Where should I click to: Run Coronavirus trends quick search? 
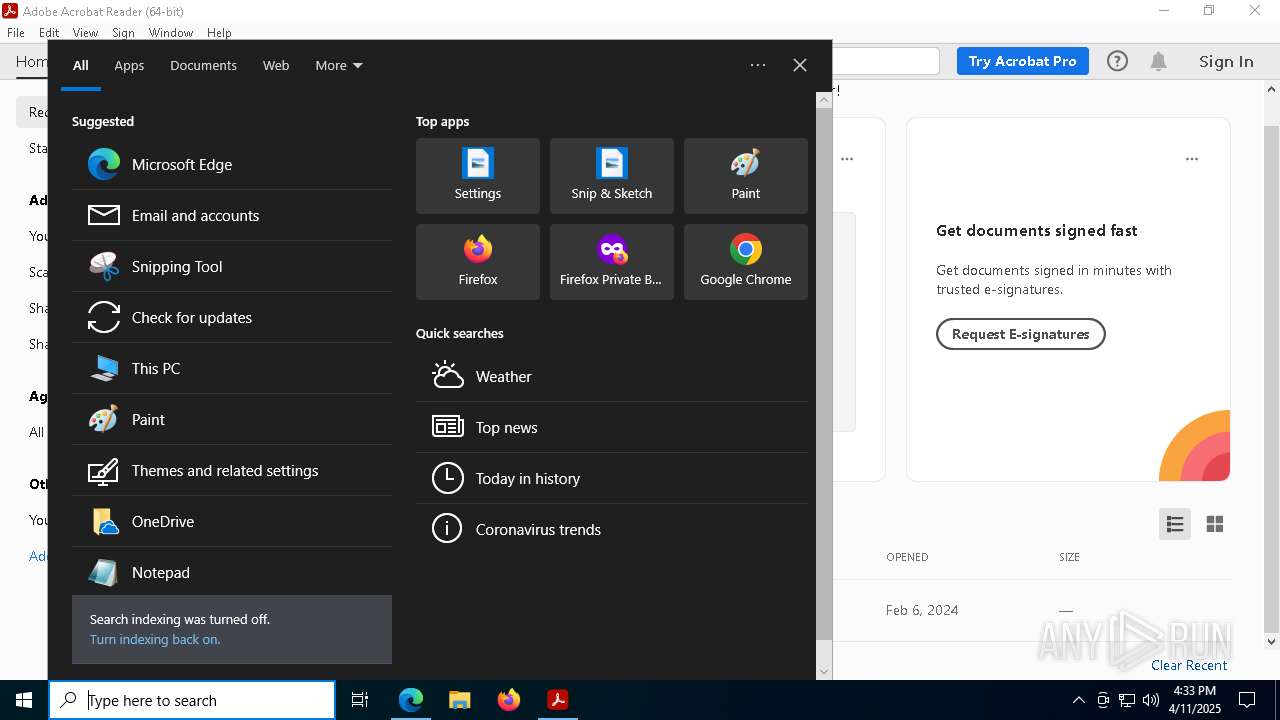[x=612, y=529]
